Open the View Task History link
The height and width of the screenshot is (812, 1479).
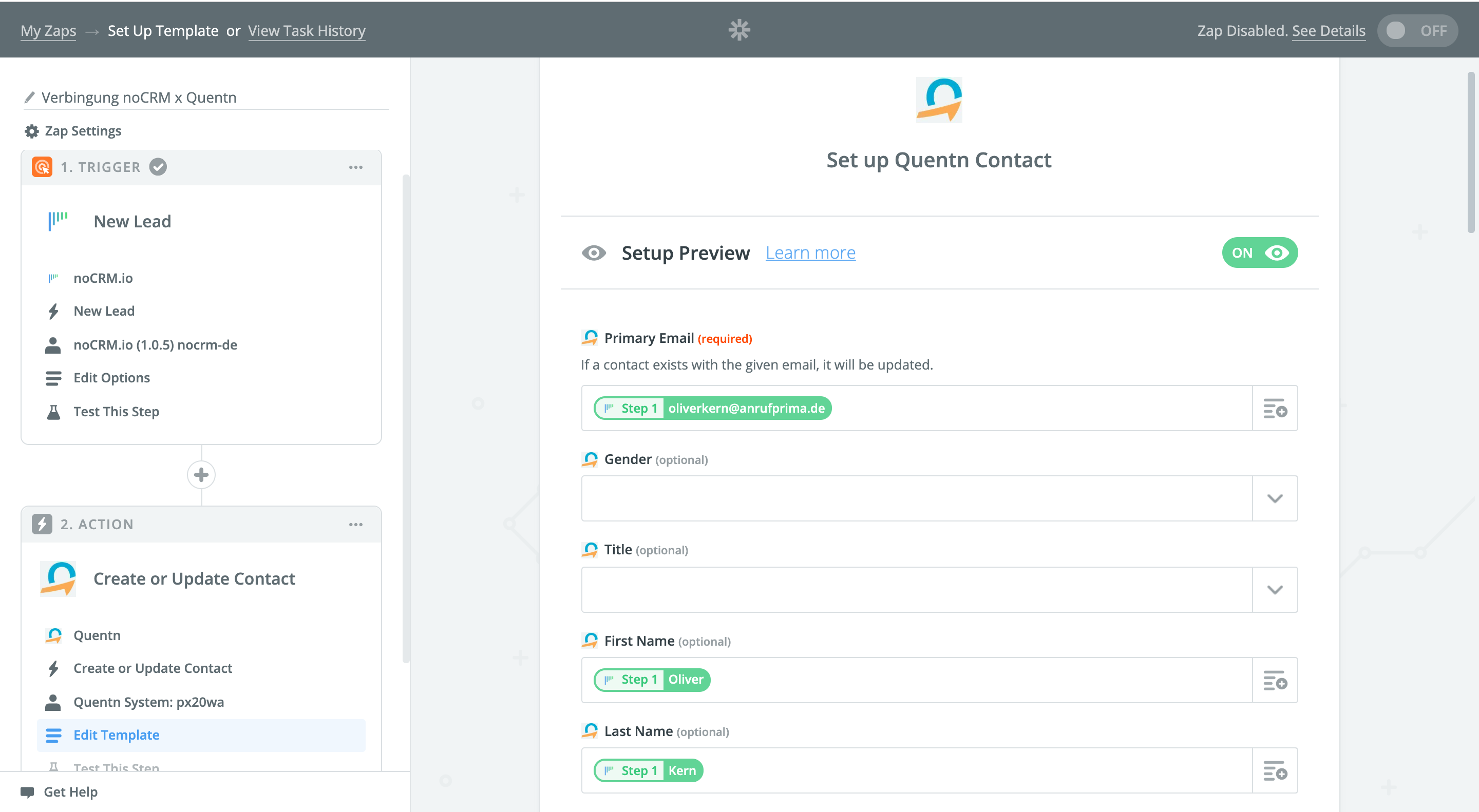[307, 31]
